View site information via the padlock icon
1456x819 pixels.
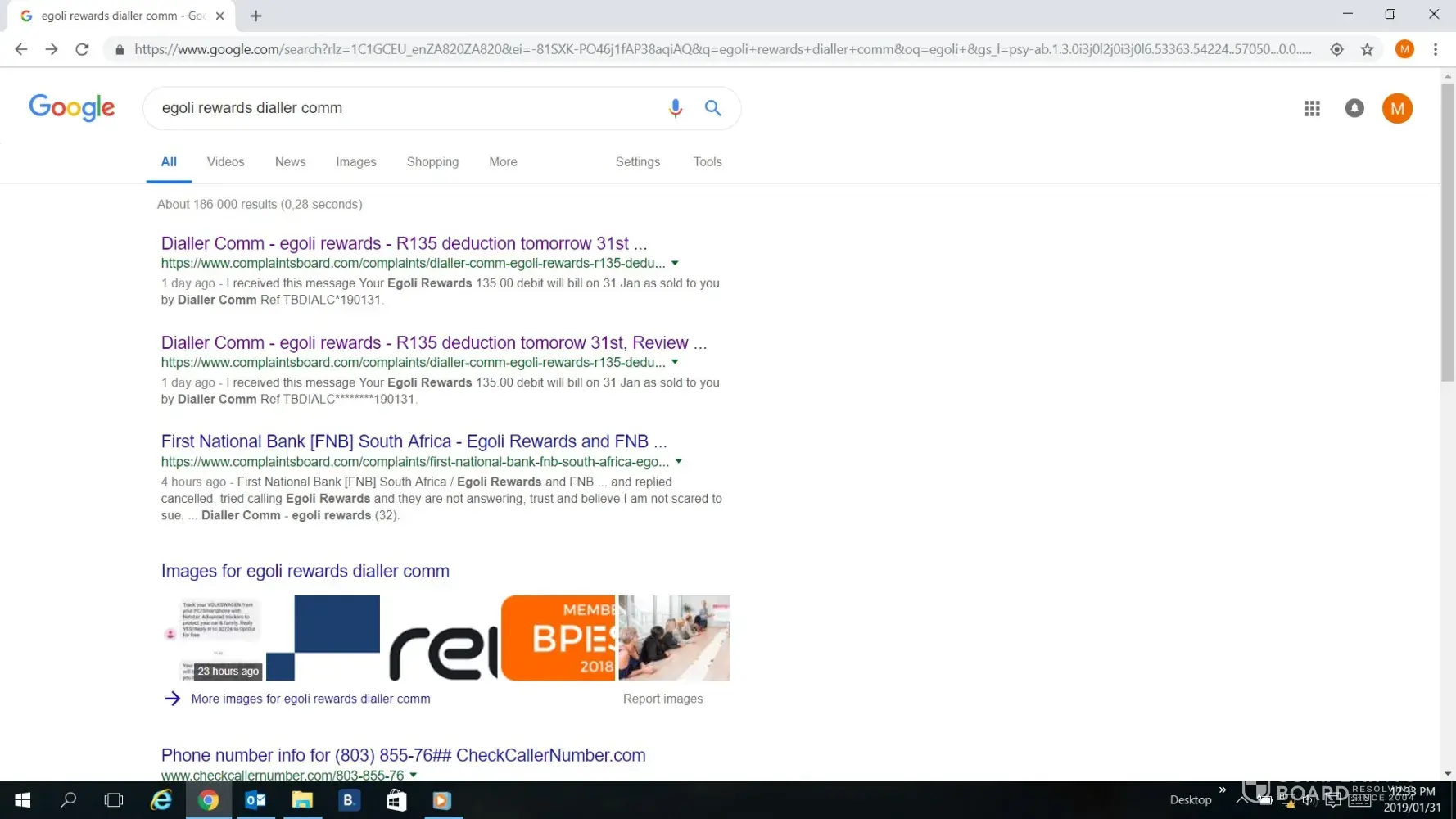point(120,49)
